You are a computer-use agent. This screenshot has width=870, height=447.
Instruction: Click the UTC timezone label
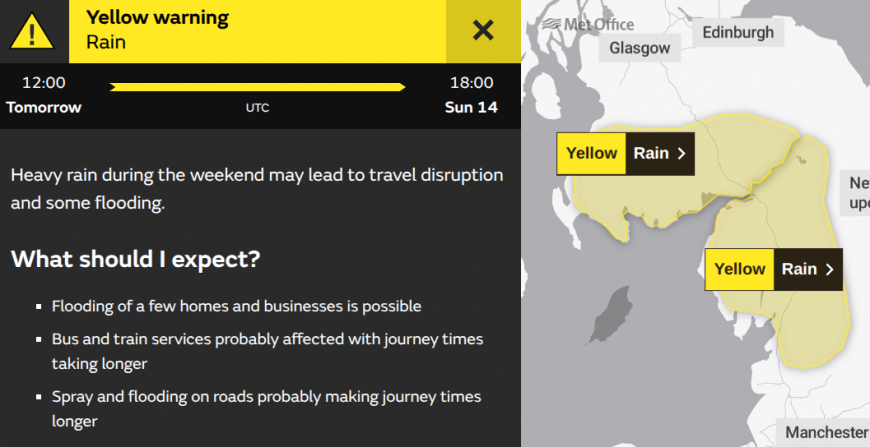click(257, 108)
